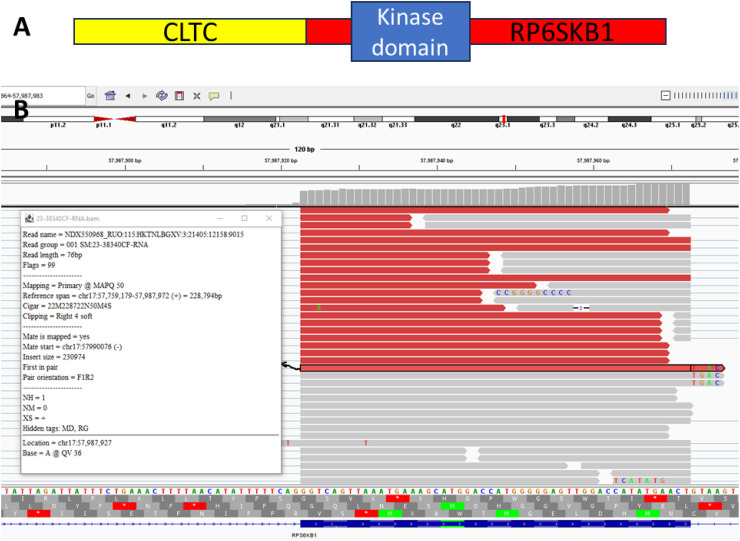Click the 57,987,940 bp ruler label
740x541 pixels.
[x=437, y=161]
